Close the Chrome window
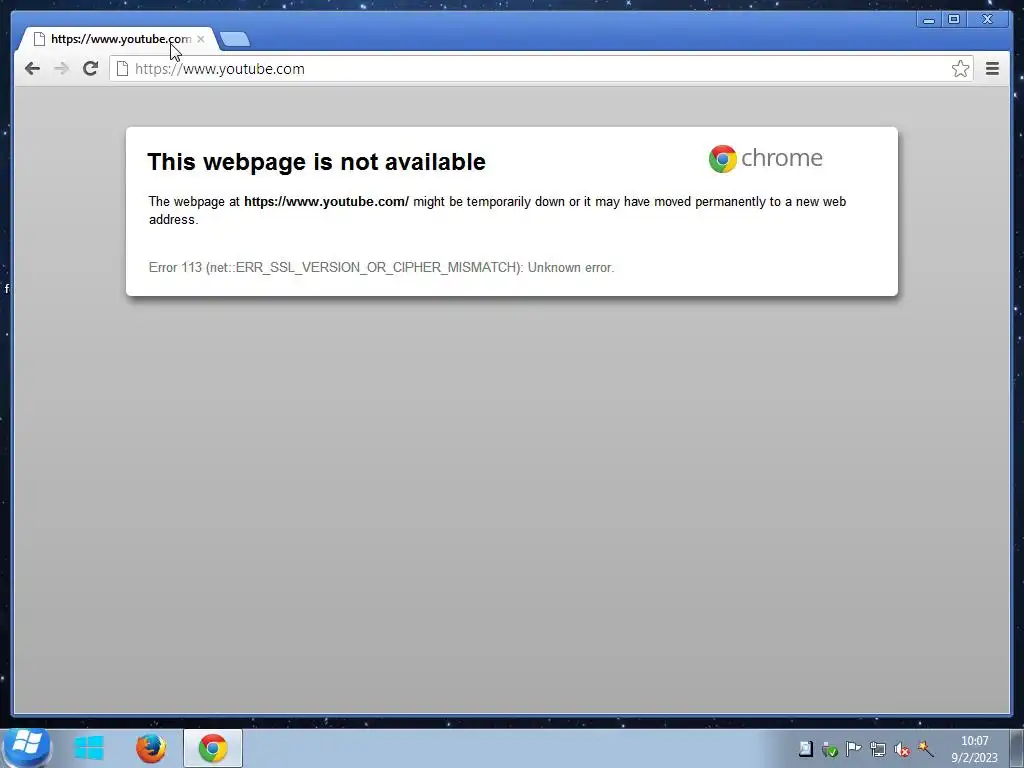1024x768 pixels. (x=988, y=19)
